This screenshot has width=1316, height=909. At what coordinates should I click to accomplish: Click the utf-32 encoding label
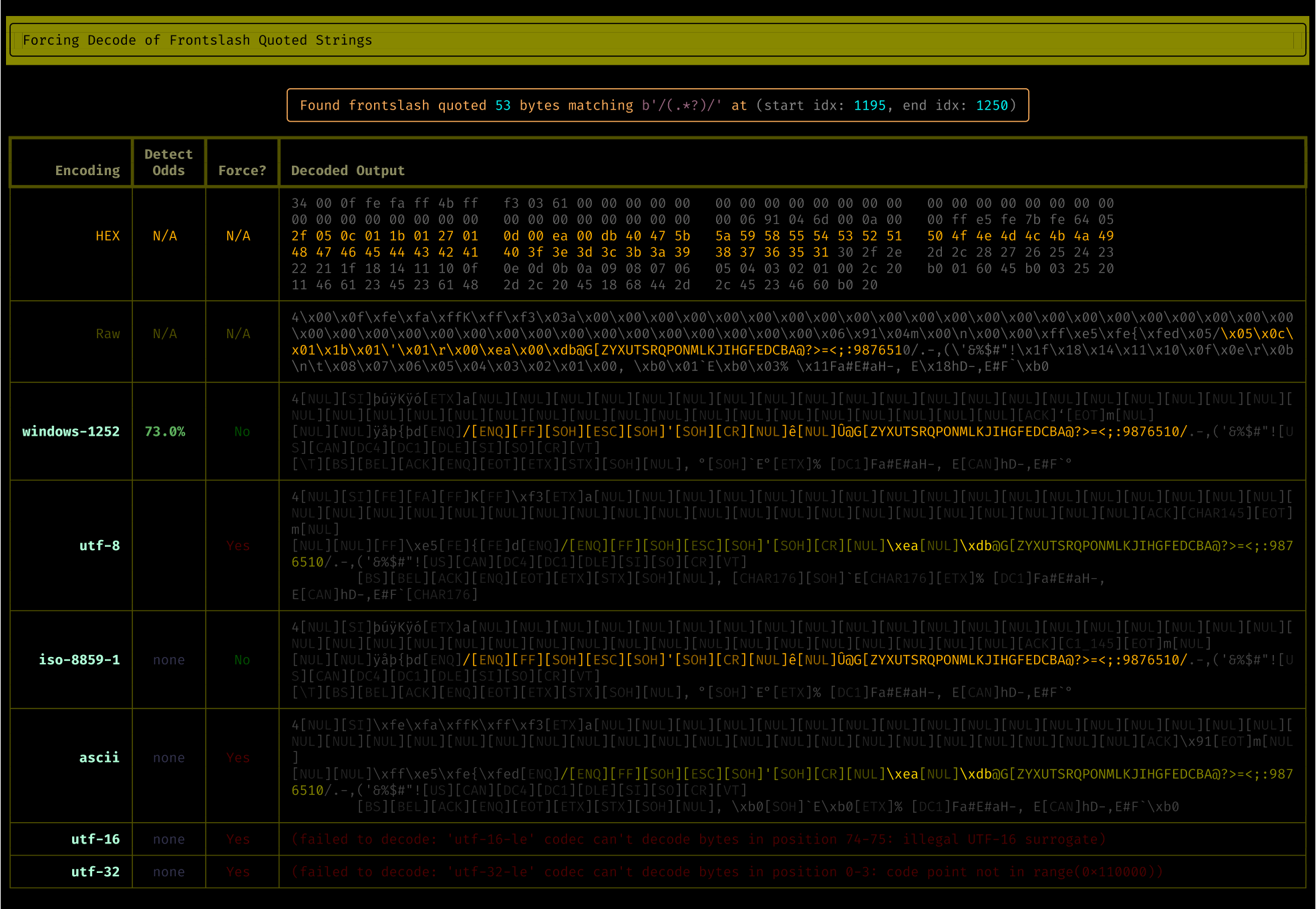96,872
